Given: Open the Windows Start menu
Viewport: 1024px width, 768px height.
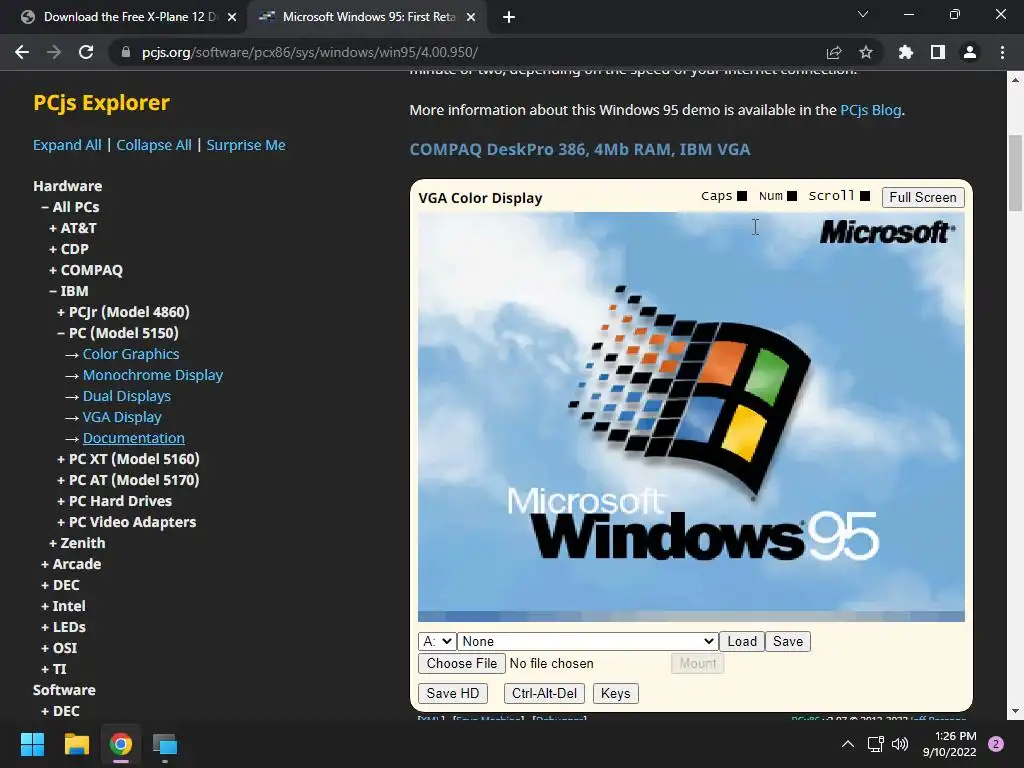Looking at the screenshot, I should click(x=32, y=744).
